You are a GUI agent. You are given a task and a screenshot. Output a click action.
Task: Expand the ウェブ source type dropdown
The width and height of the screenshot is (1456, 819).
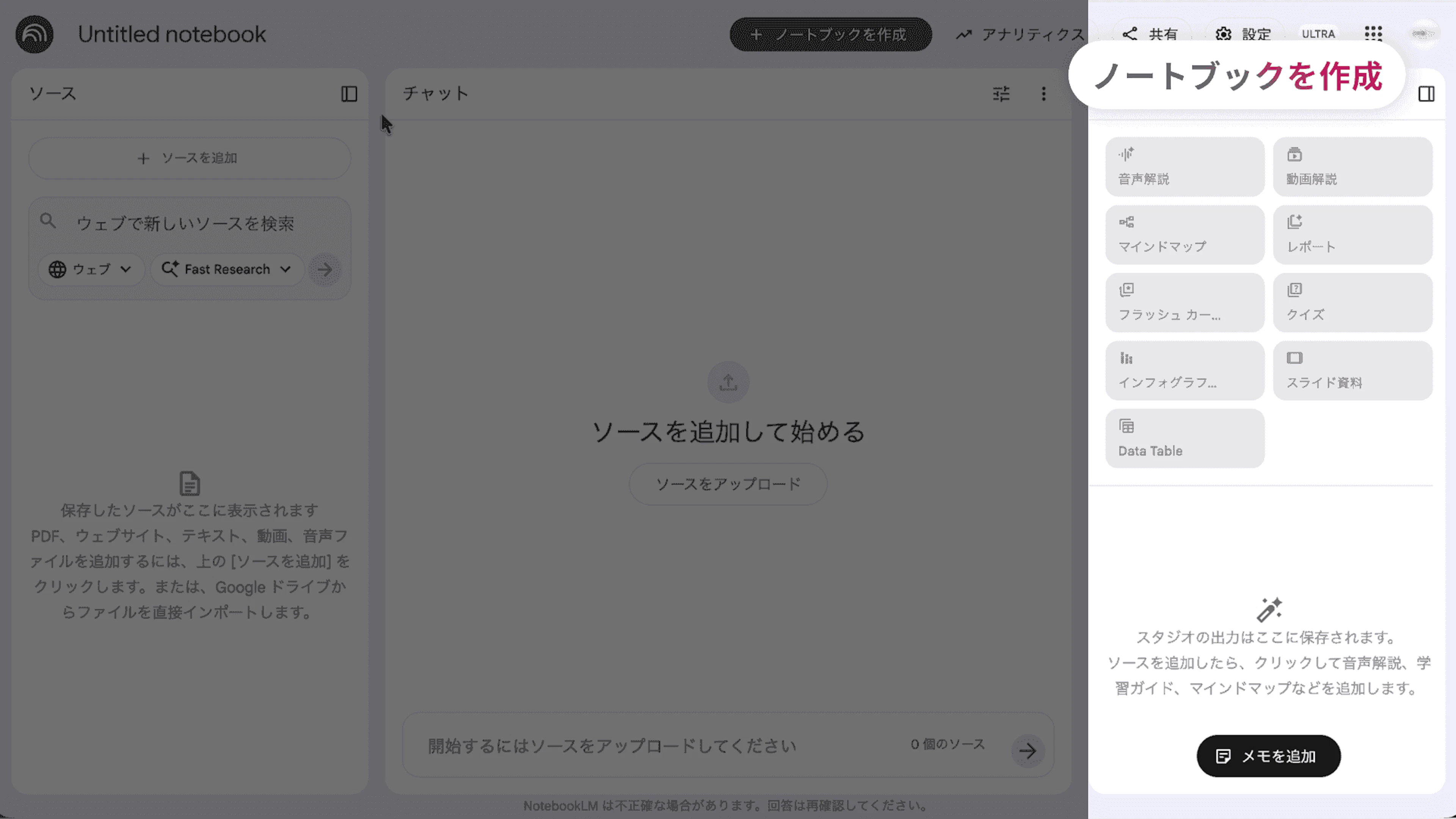click(x=91, y=270)
